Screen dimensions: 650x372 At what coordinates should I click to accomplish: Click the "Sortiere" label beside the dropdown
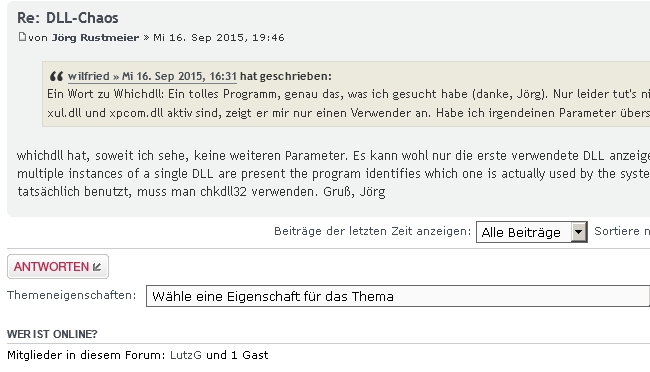coord(617,231)
